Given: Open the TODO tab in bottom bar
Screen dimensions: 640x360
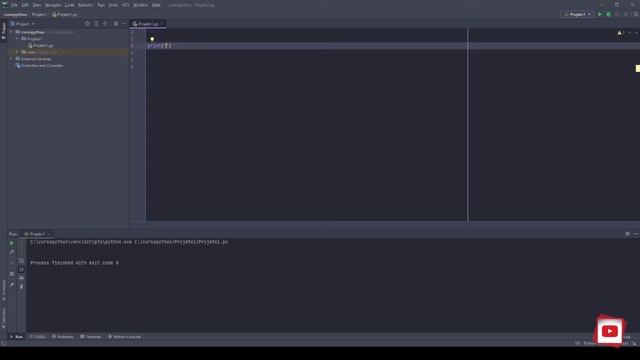Looking at the screenshot, I should (38, 337).
